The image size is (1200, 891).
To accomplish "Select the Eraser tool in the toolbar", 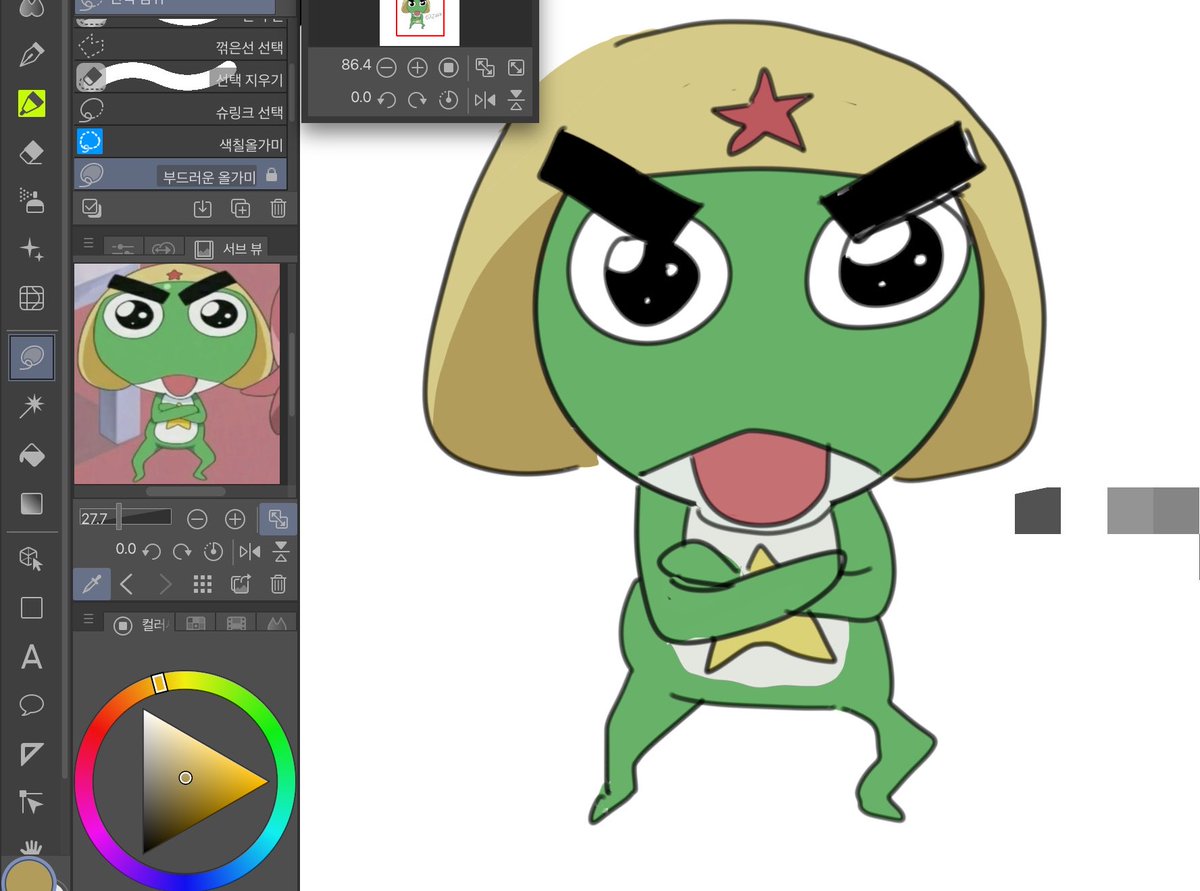I will (x=32, y=151).
